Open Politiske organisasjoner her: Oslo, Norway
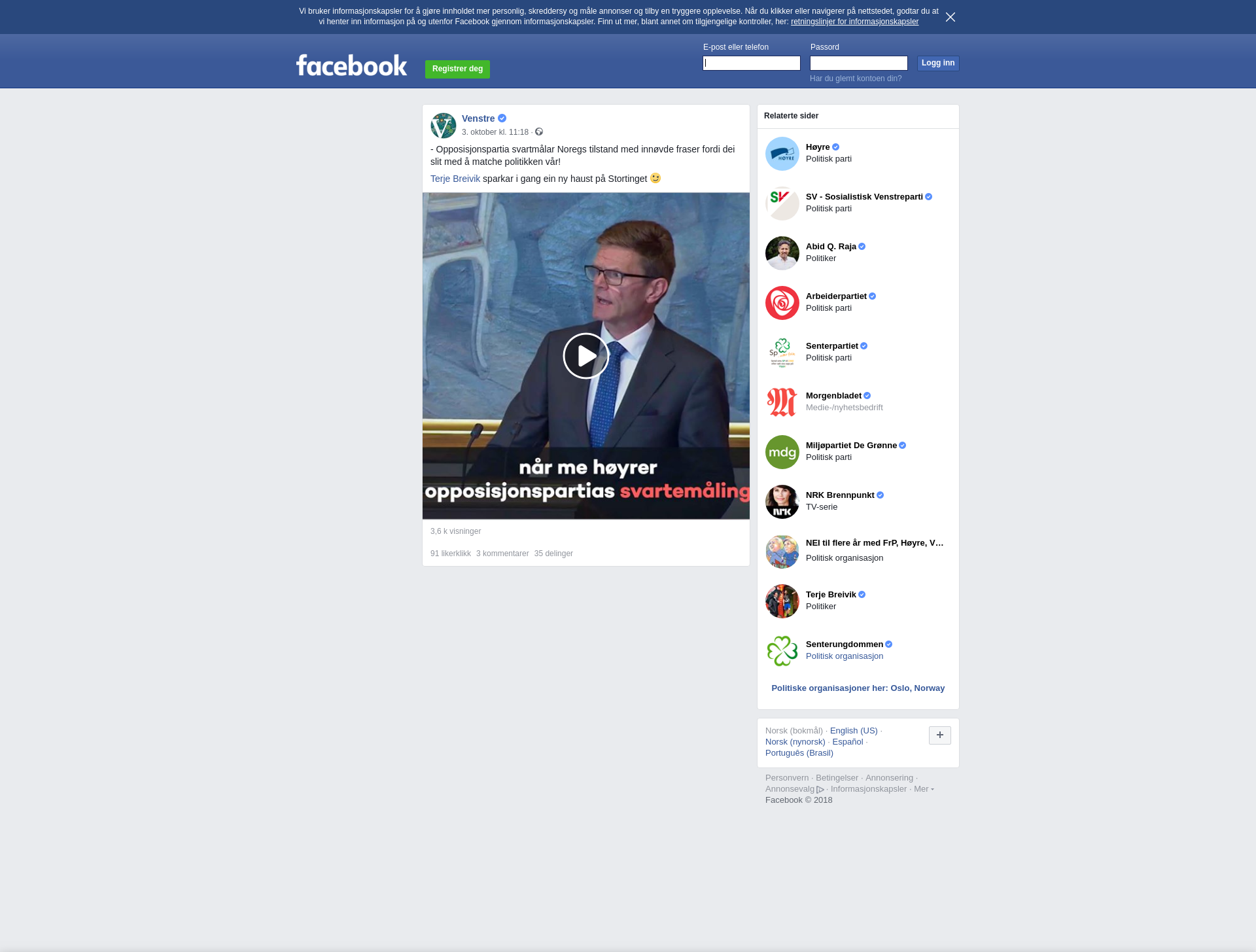Image resolution: width=1256 pixels, height=952 pixels. (x=858, y=688)
